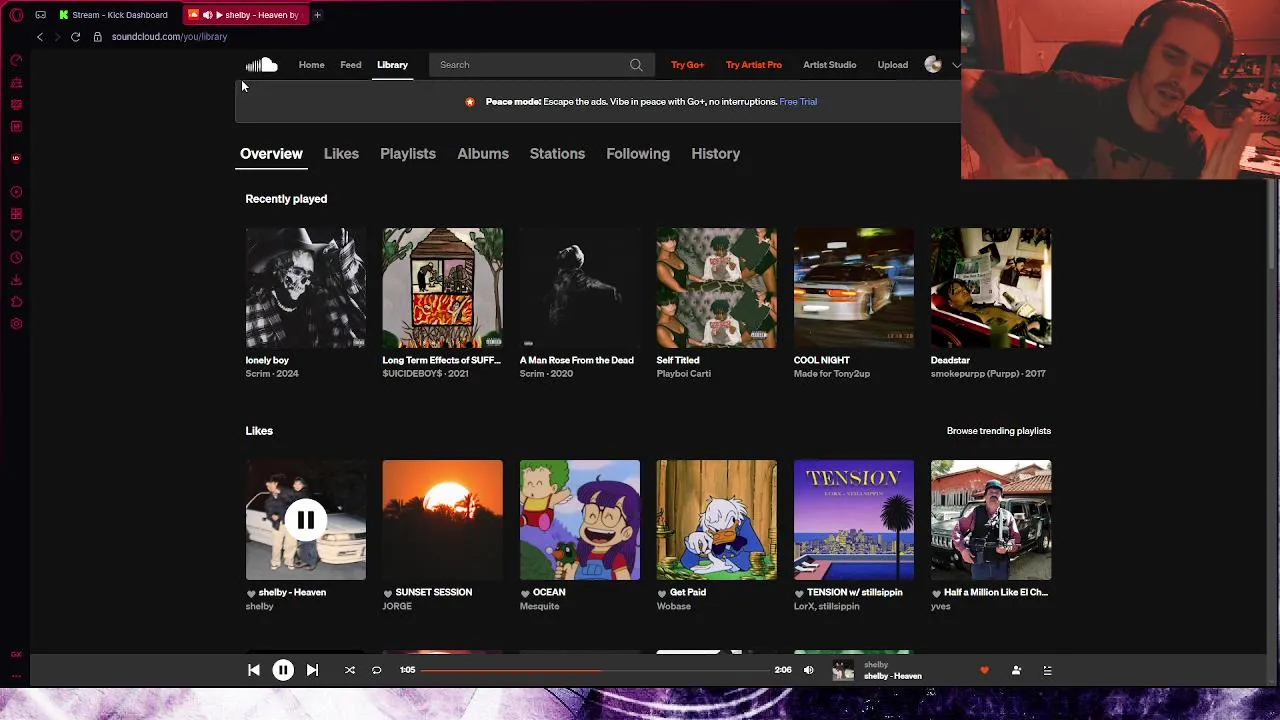
Task: Open GX Cleaner icon in Opera sidebar
Action: (x=16, y=82)
